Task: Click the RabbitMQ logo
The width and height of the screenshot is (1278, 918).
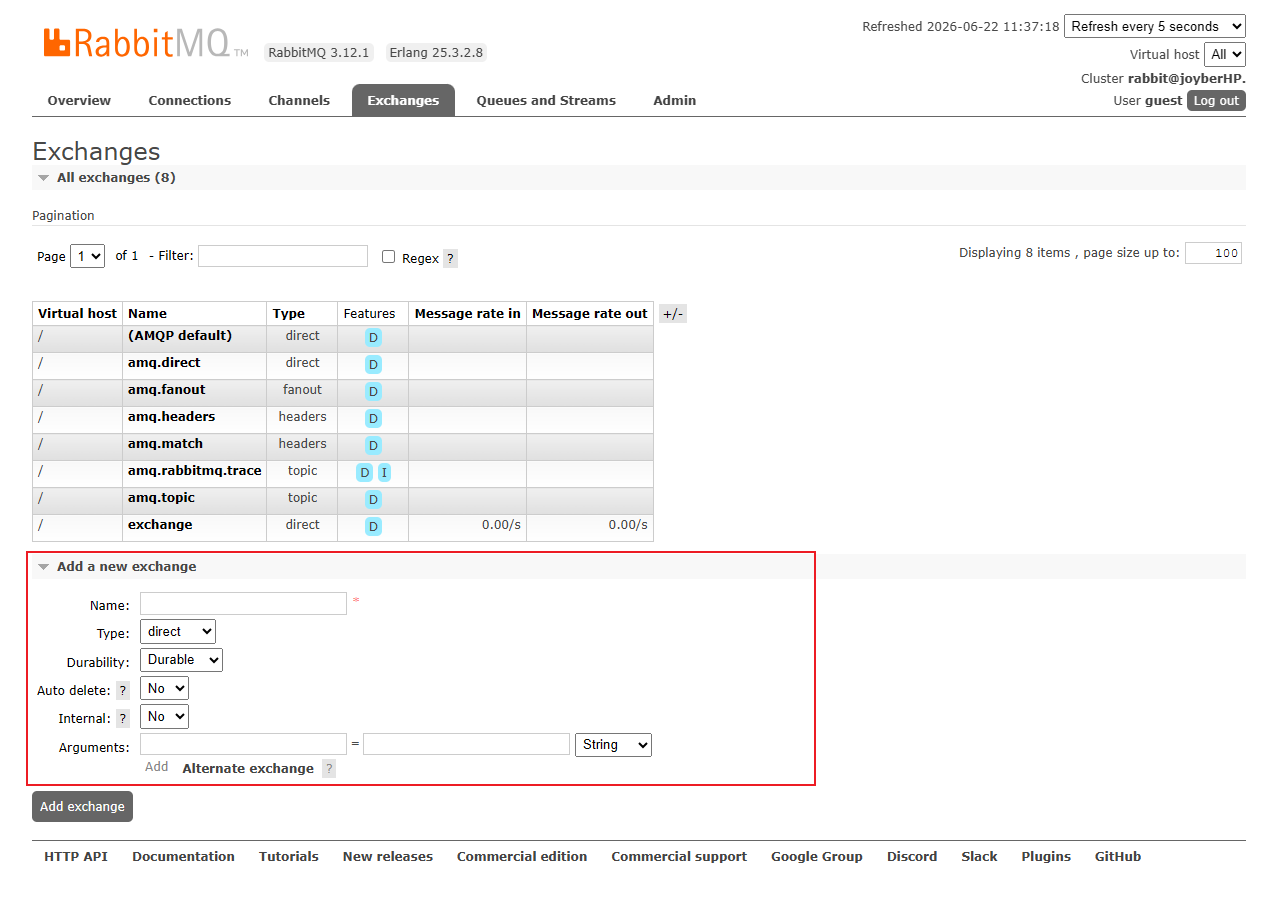Action: click(x=145, y=43)
